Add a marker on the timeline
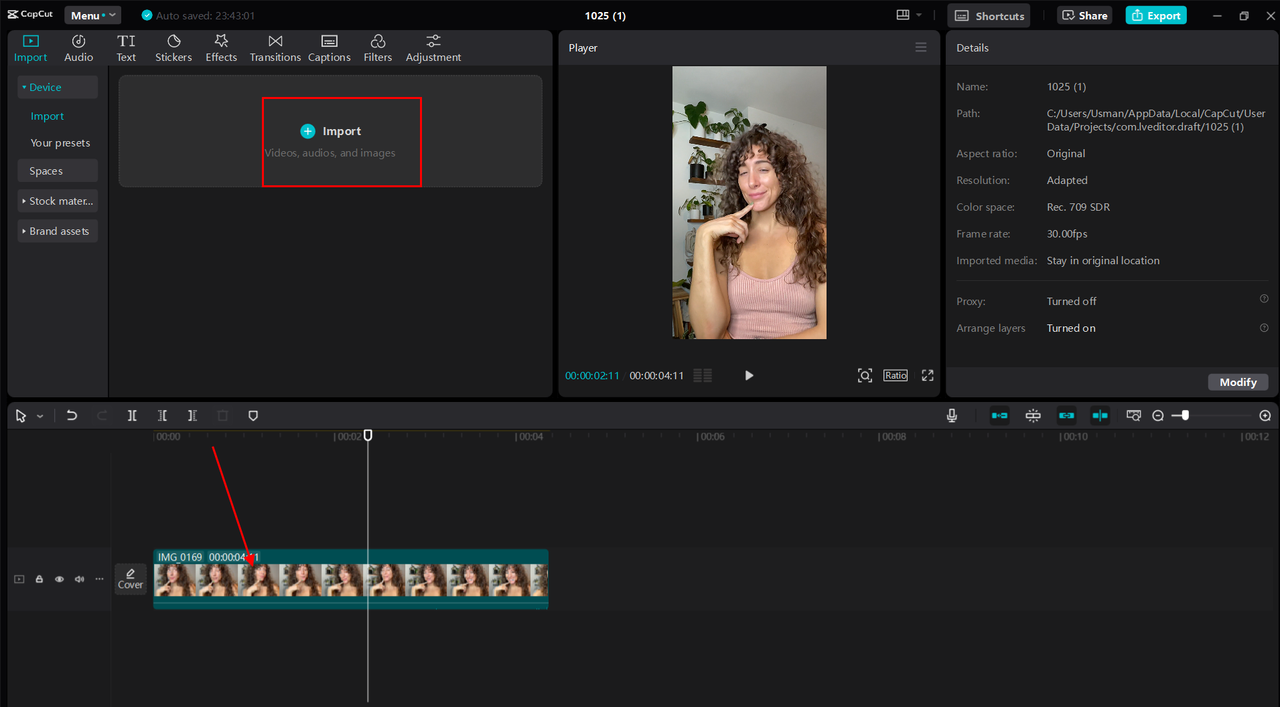Image resolution: width=1280 pixels, height=707 pixels. tap(253, 416)
